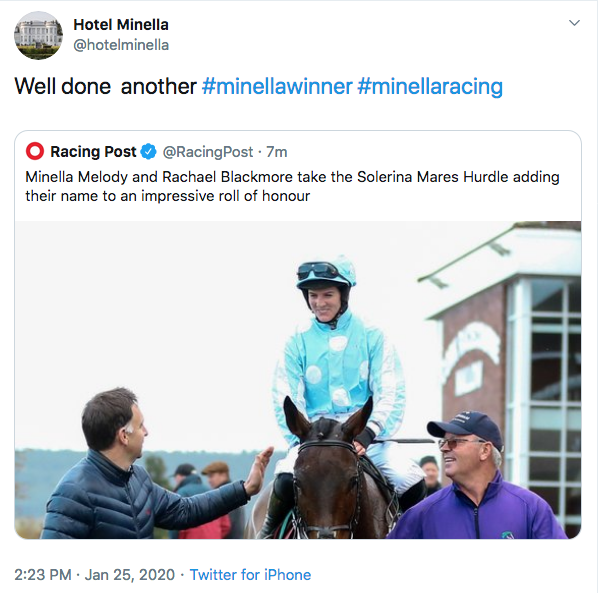
Task: Click the Jan 25, 2020 date
Action: pyautogui.click(x=132, y=575)
